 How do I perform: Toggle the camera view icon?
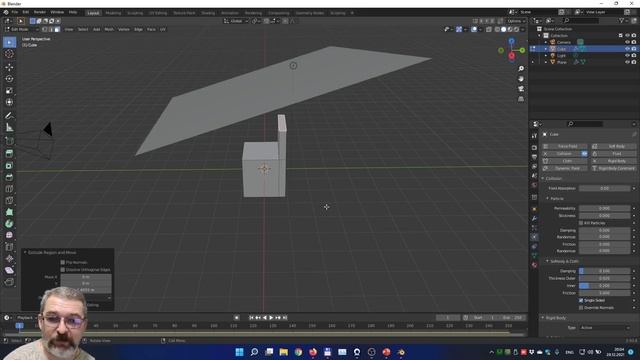[x=521, y=89]
